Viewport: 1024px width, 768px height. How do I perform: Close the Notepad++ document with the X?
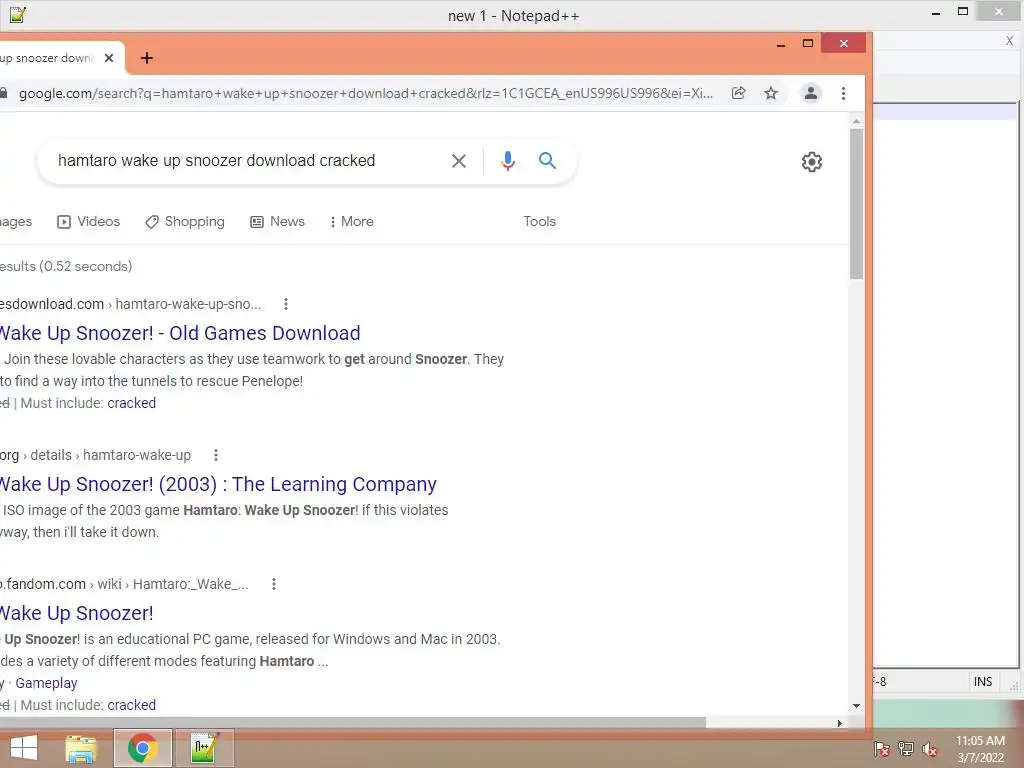[1009, 40]
